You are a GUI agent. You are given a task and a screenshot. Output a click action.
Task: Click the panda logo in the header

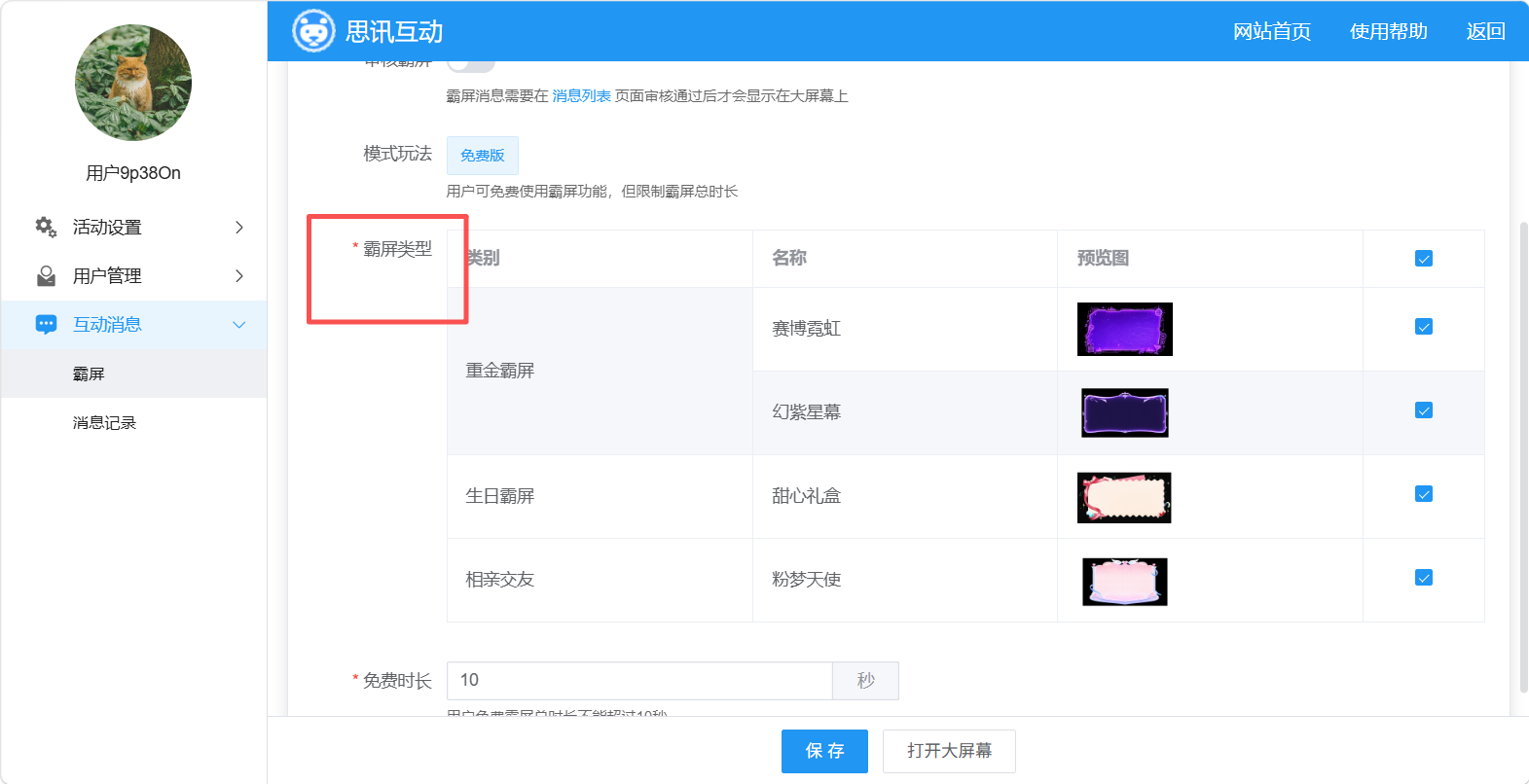pyautogui.click(x=313, y=31)
